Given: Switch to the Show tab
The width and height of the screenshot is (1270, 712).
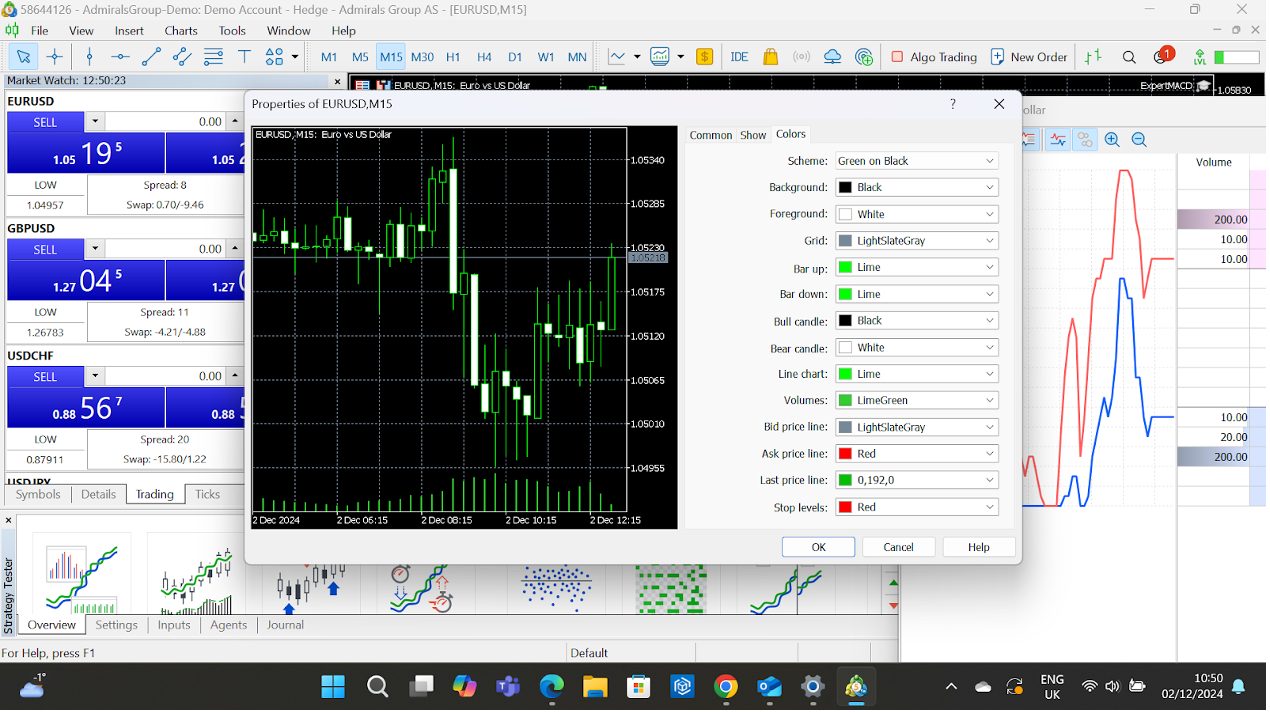Looking at the screenshot, I should click(753, 135).
